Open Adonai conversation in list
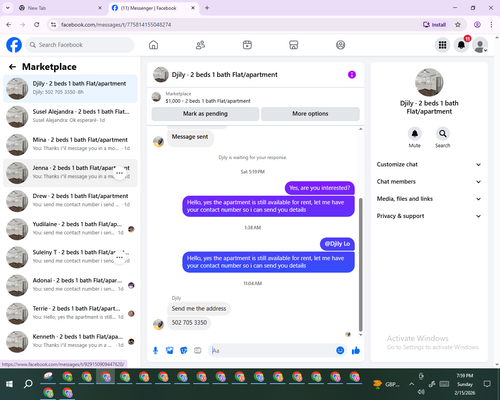 pos(70,286)
